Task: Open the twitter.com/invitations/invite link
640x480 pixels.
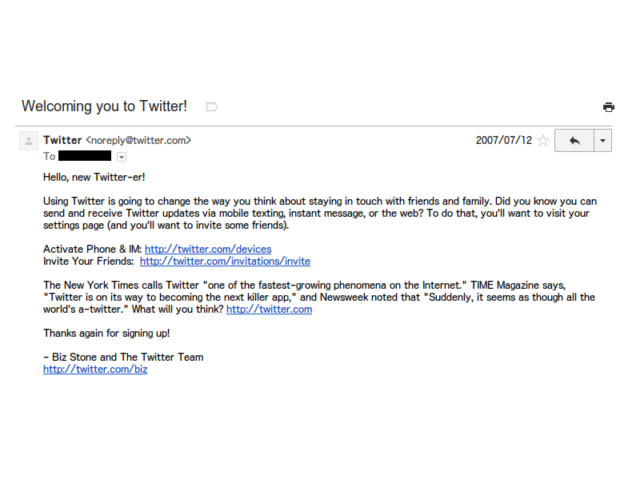Action: (x=225, y=261)
